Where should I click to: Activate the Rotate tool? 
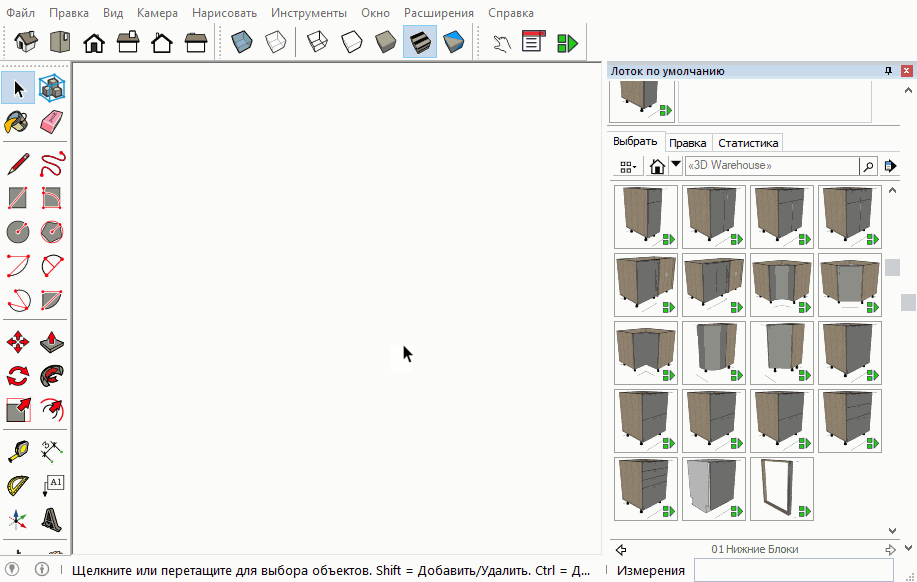click(18, 376)
